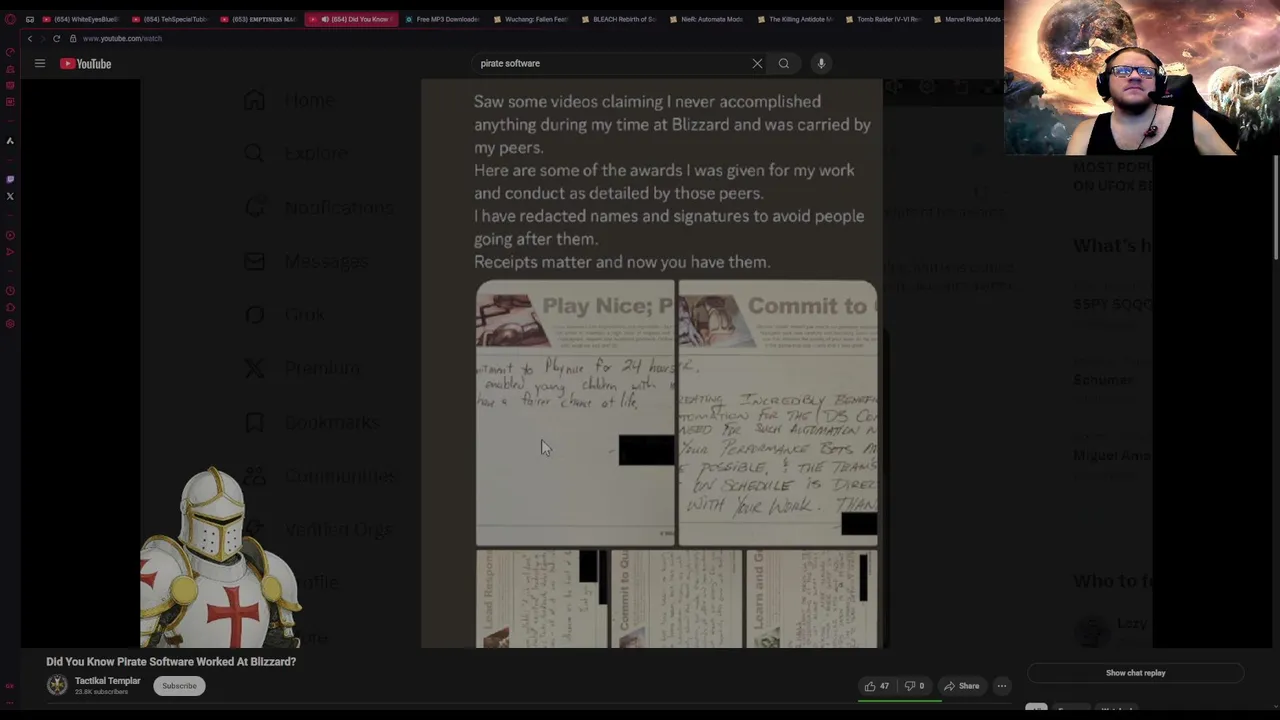Share the video
This screenshot has height=720, width=1280.
click(962, 686)
